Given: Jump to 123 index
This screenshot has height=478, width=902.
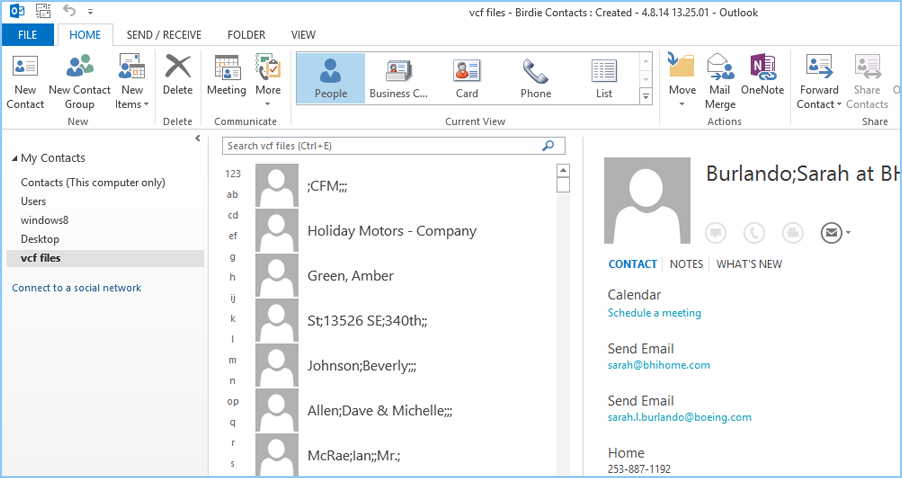Looking at the screenshot, I should [x=233, y=174].
